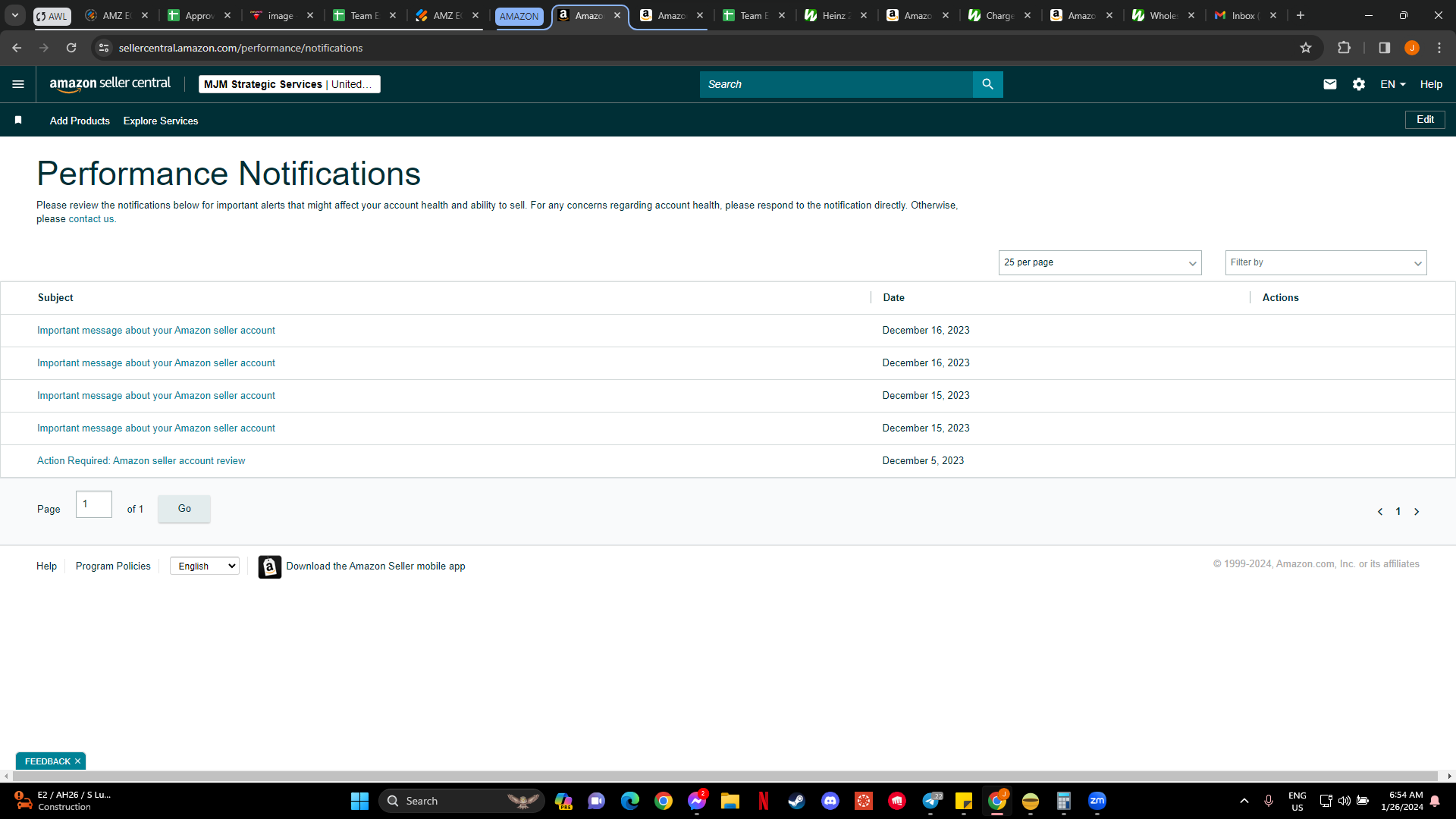Open the AWL tab group

click(x=52, y=16)
